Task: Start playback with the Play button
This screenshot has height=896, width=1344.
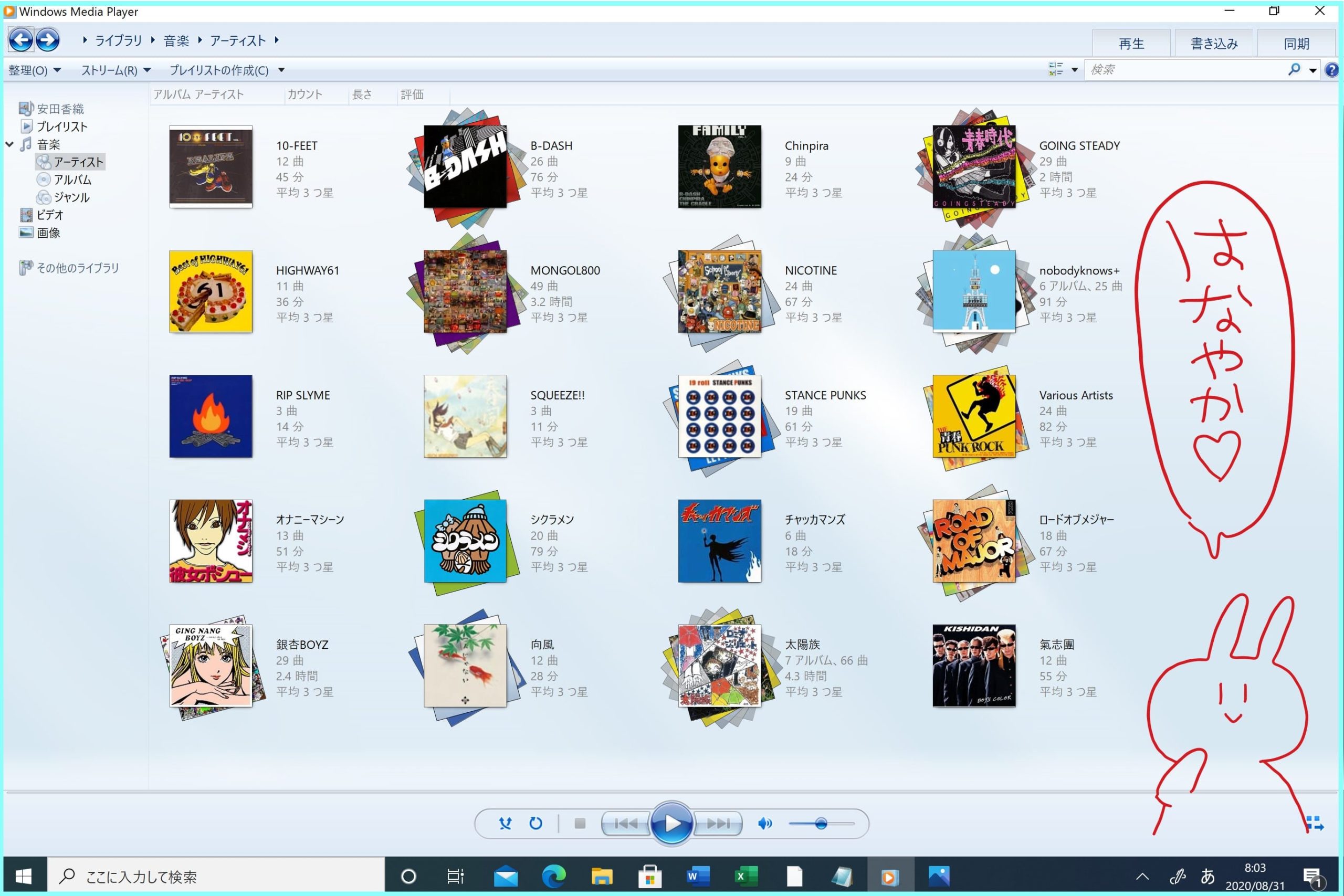Action: tap(672, 824)
